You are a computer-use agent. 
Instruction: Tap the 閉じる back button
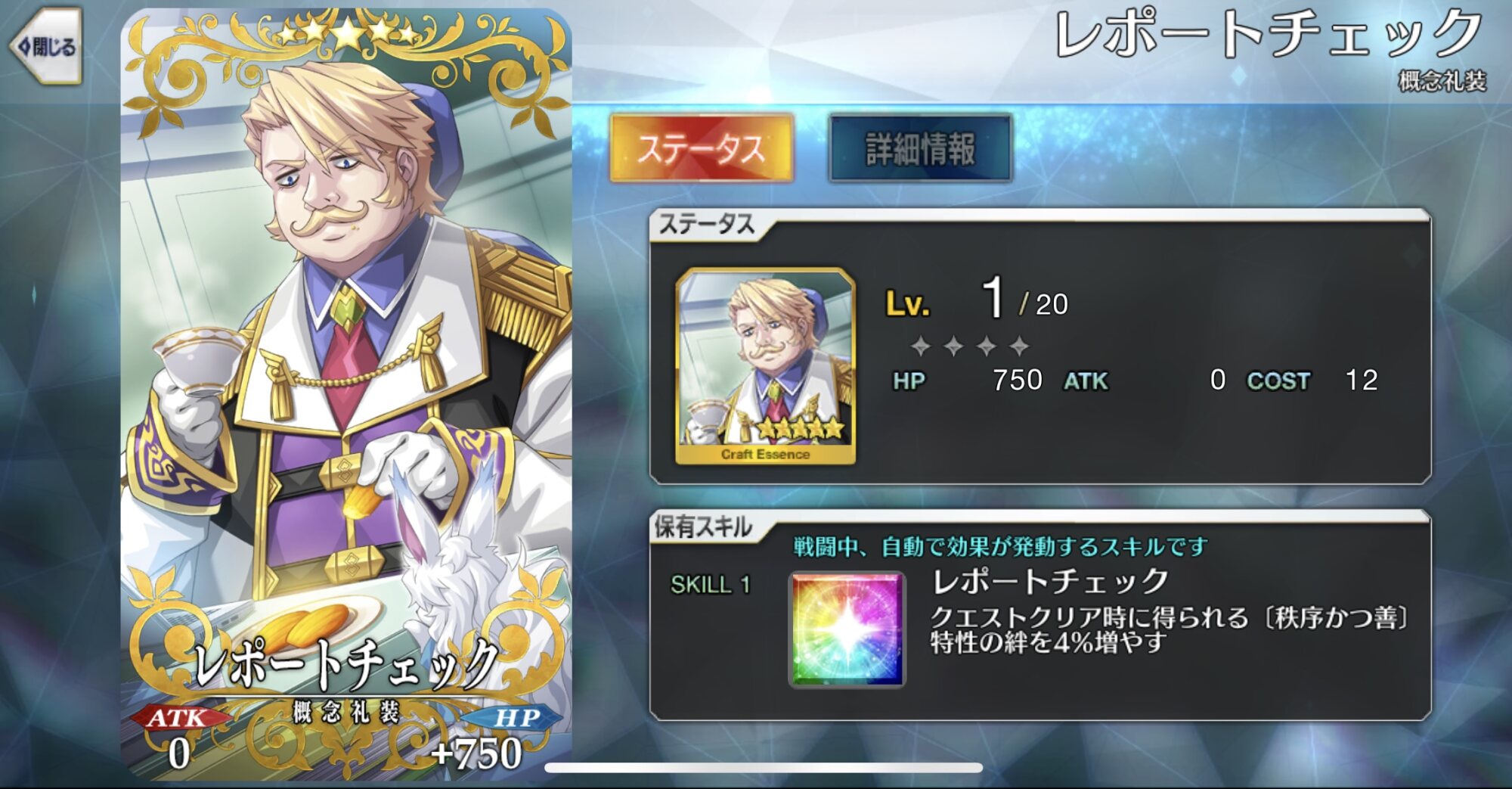[45, 46]
